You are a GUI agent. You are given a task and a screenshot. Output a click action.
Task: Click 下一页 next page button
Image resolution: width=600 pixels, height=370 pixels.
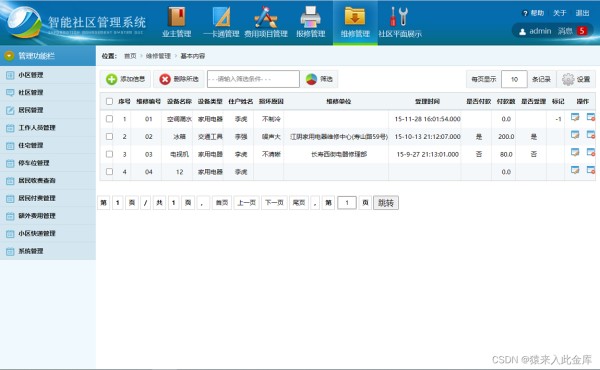[274, 203]
